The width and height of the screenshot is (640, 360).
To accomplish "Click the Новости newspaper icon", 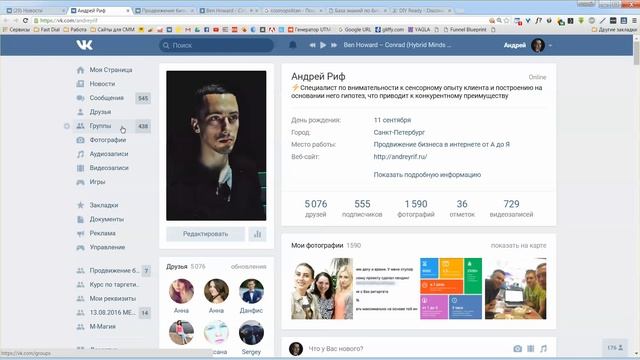I will coord(80,84).
